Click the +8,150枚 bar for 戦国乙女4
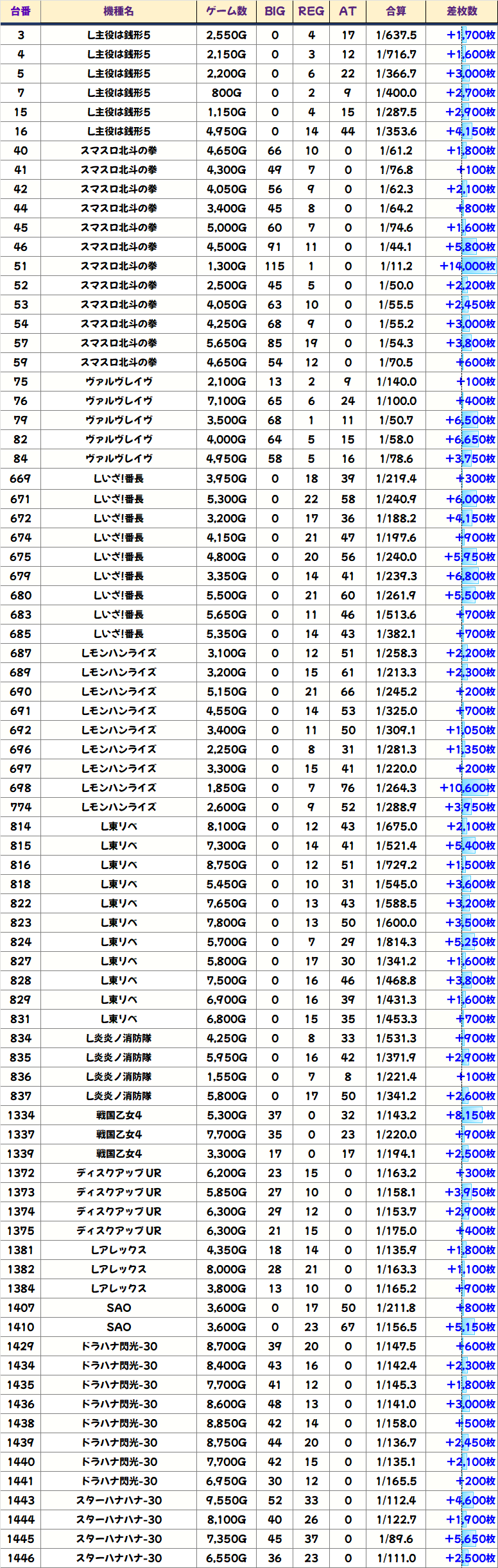The width and height of the screenshot is (498, 1568). tap(470, 1116)
